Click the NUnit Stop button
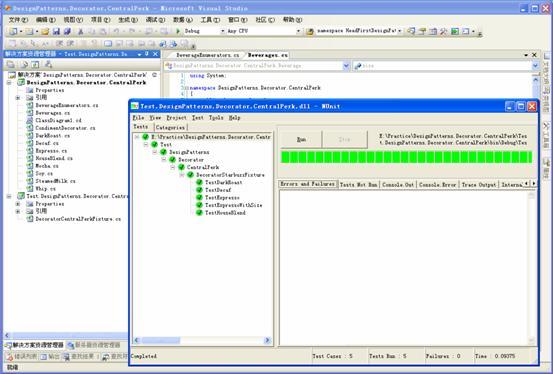 pos(344,140)
